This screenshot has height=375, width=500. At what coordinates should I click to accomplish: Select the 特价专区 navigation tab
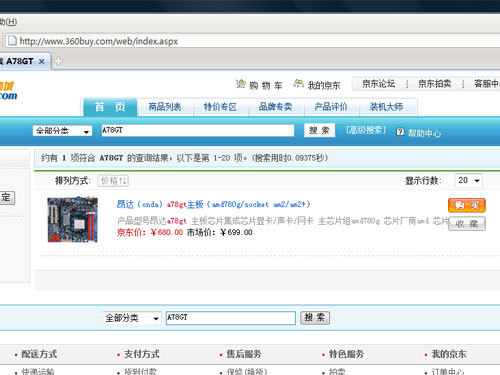click(220, 107)
